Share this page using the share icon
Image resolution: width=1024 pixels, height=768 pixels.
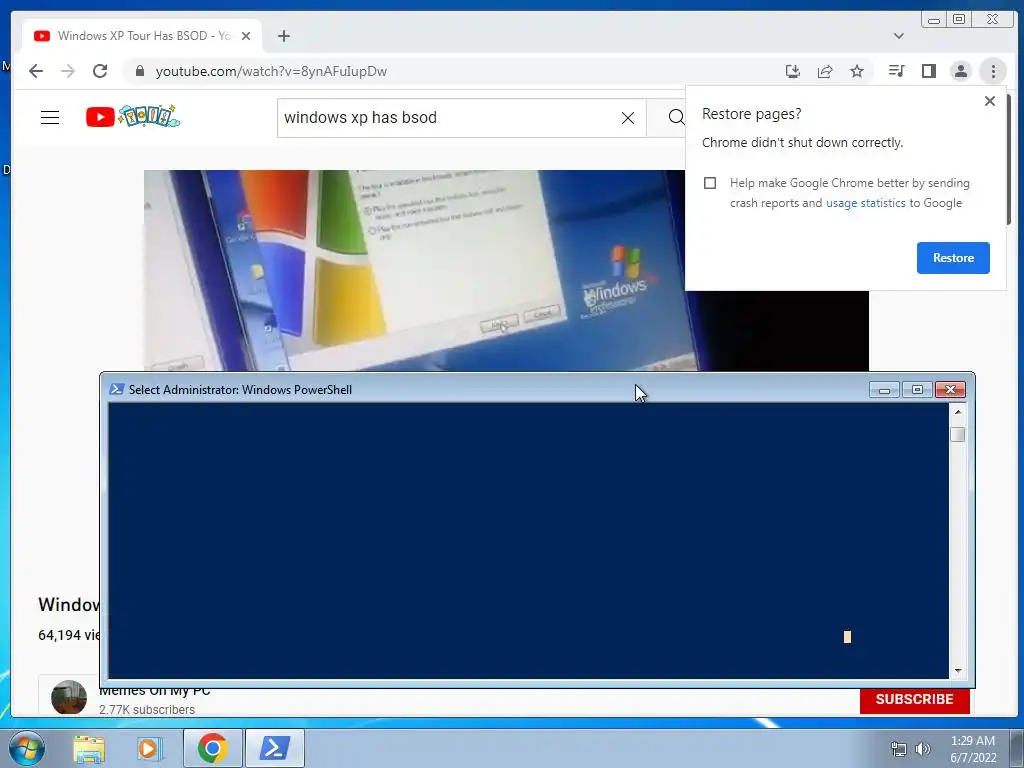825,71
